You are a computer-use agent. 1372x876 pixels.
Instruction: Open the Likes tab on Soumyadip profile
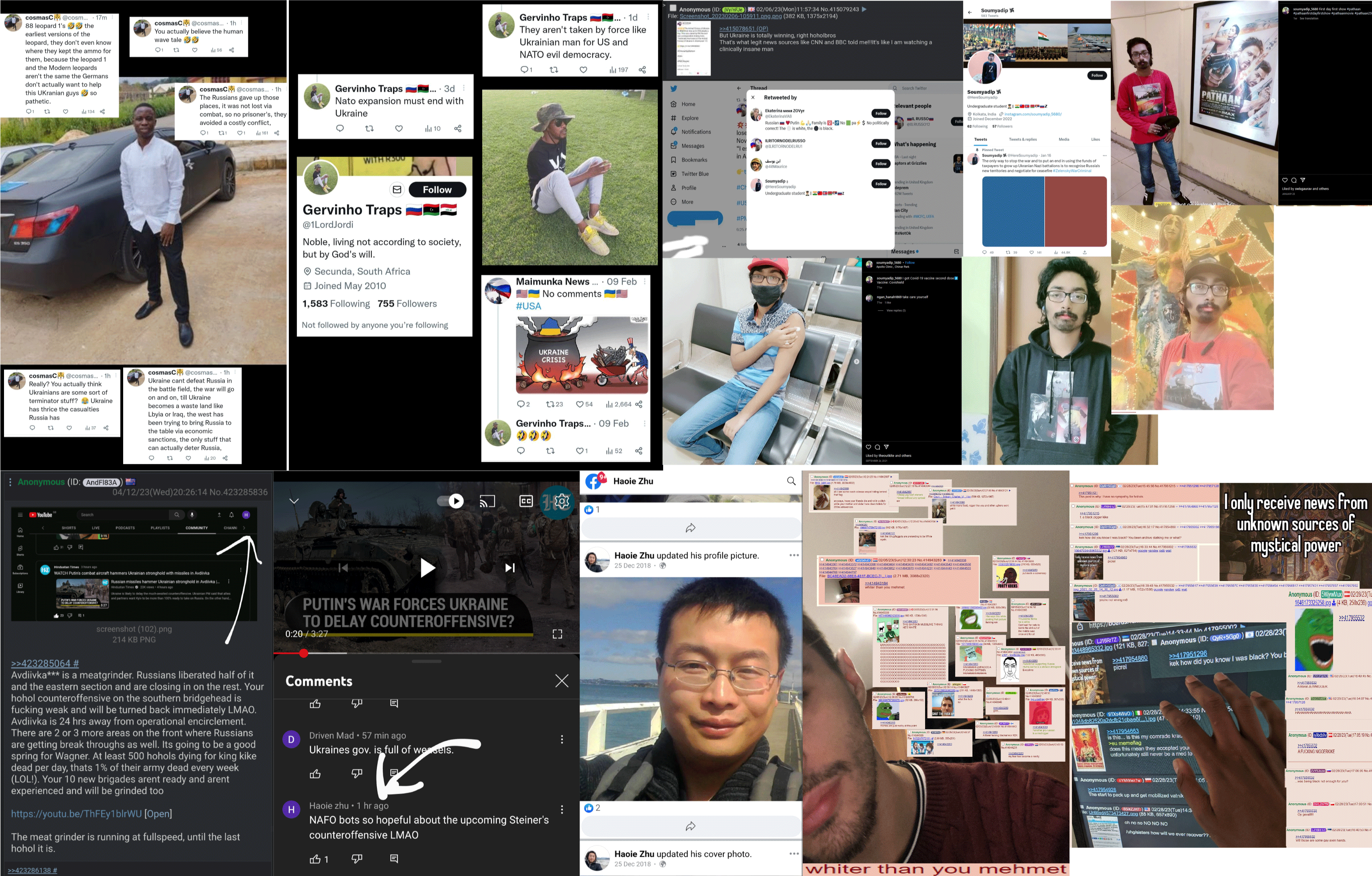[x=1095, y=140]
